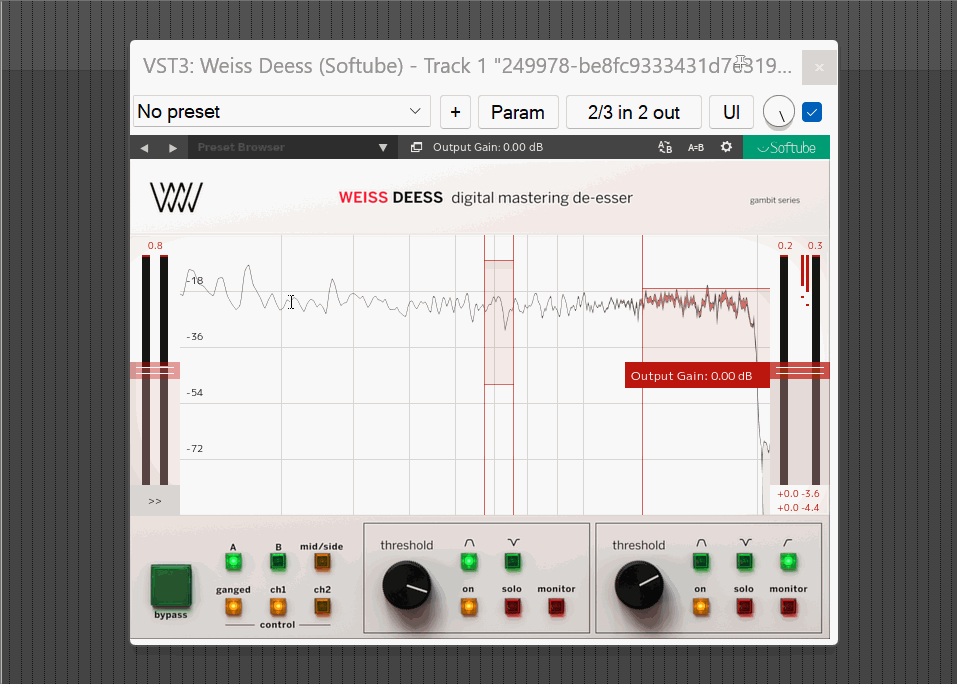Toggle the ganged control button
Screen dimensions: 957x684
coord(233,607)
